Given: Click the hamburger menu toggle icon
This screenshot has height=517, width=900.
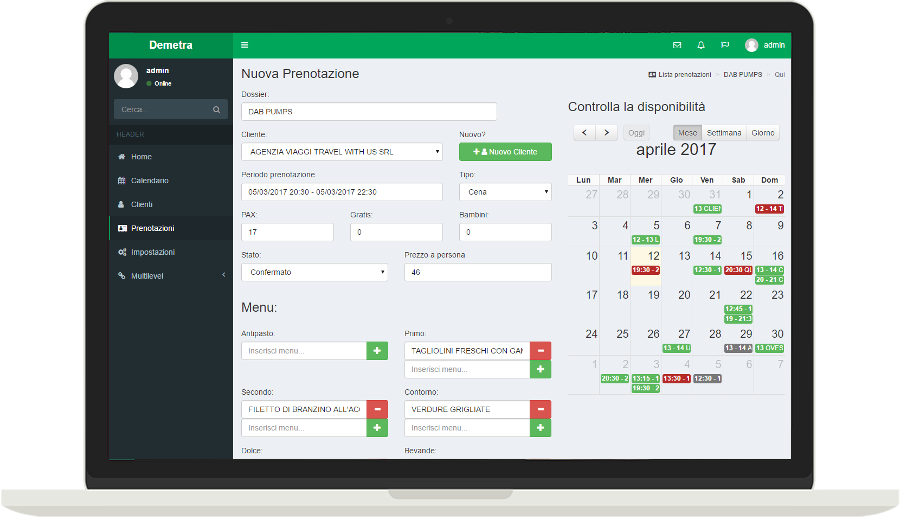Looking at the screenshot, I should click(245, 45).
